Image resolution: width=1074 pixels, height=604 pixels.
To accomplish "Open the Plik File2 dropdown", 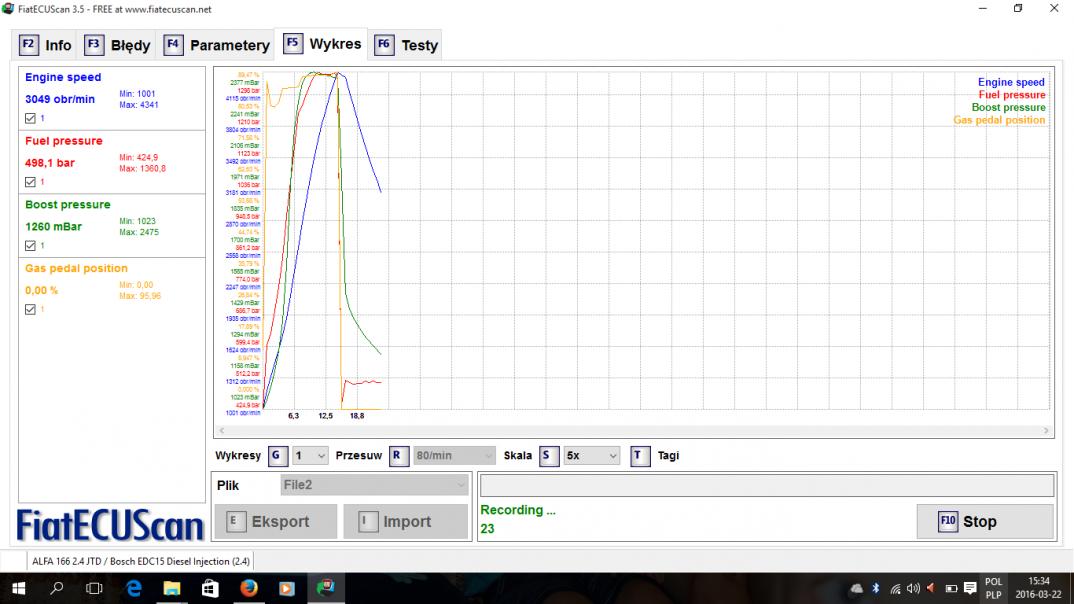I will coord(374,485).
